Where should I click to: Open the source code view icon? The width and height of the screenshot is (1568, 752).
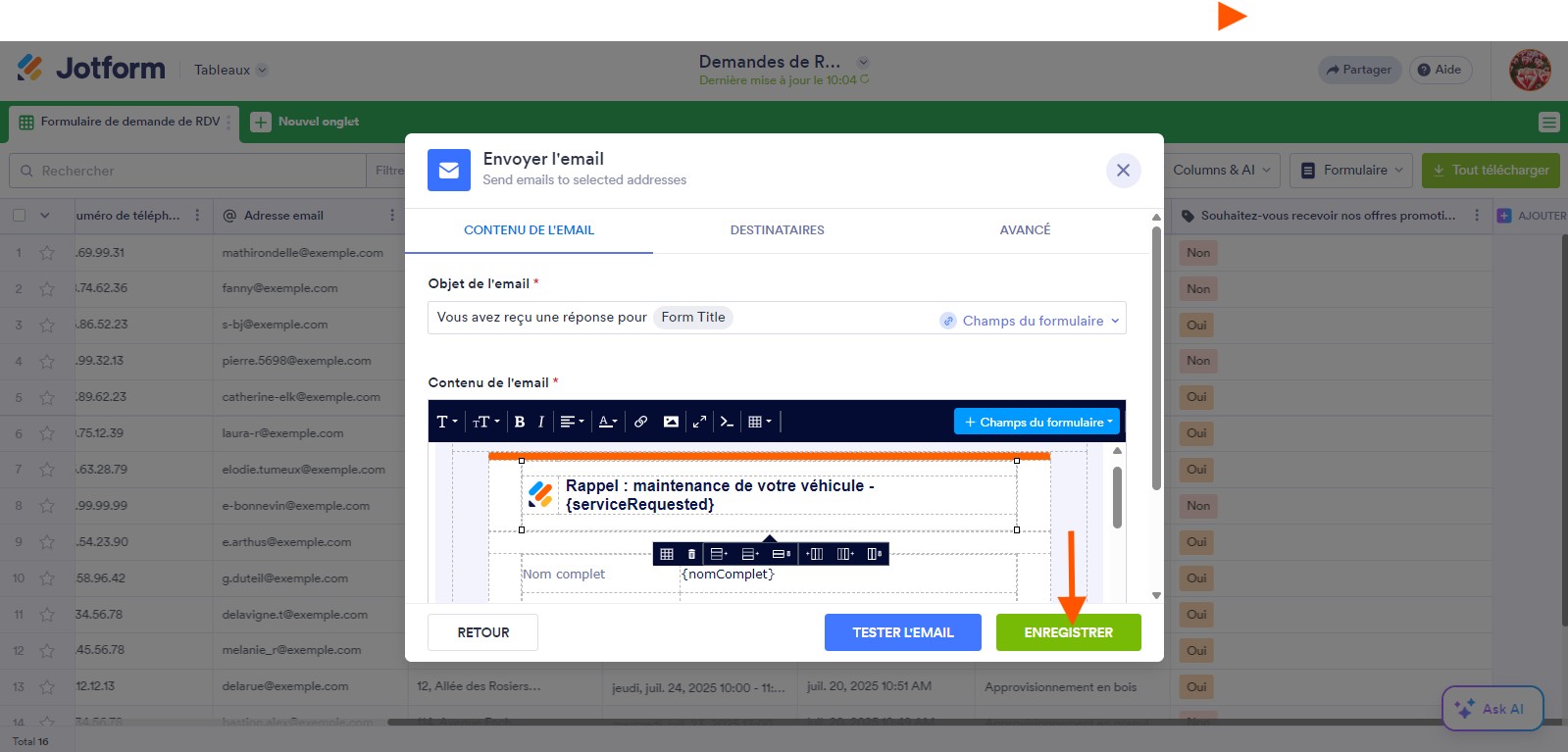coord(727,422)
